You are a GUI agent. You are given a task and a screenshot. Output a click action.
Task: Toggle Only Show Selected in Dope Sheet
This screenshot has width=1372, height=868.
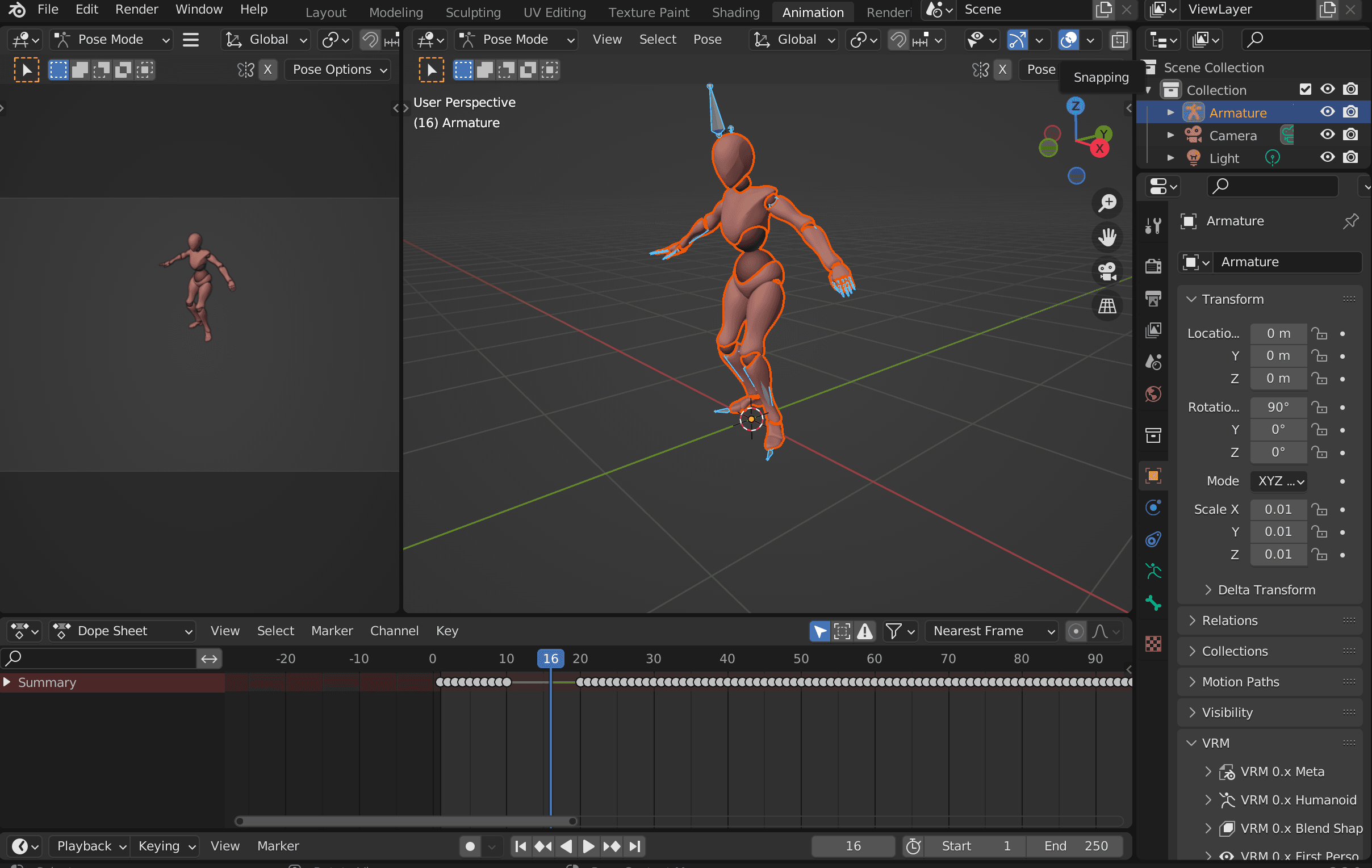click(819, 631)
